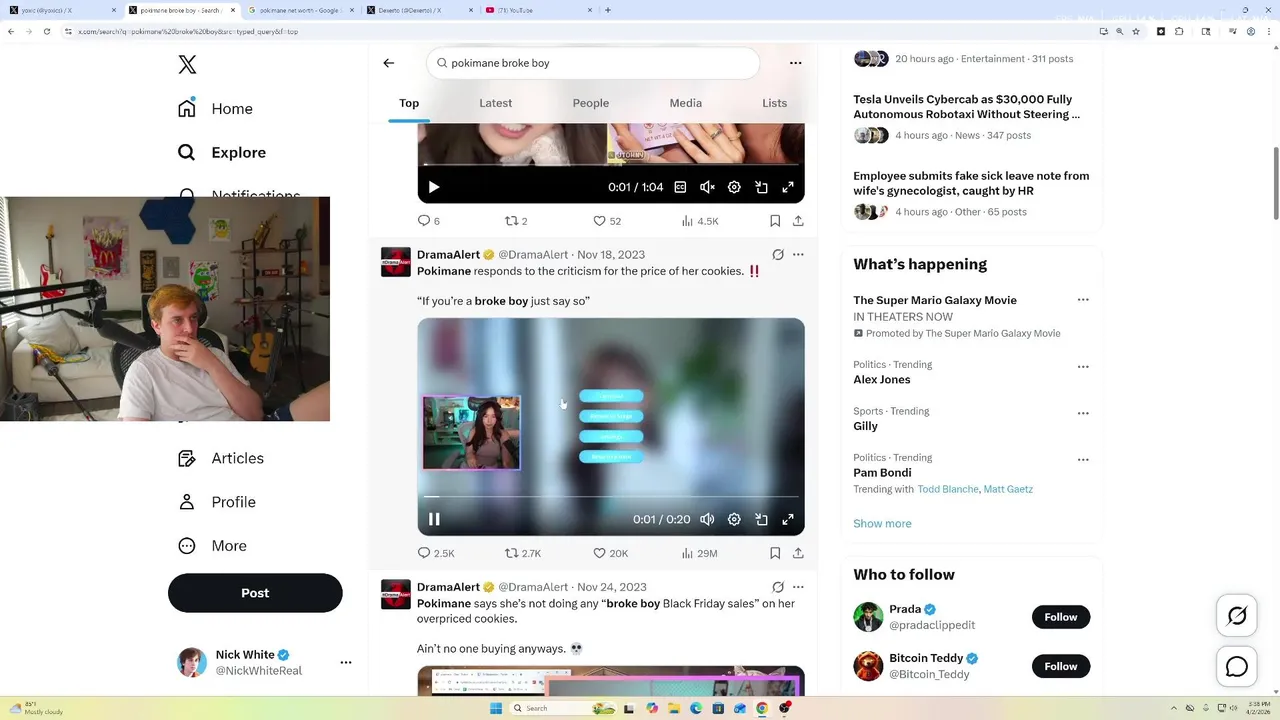Screen dimensions: 1280x720
Task: Seek in the 0:20 video progress bar
Action: pyautogui.click(x=611, y=496)
